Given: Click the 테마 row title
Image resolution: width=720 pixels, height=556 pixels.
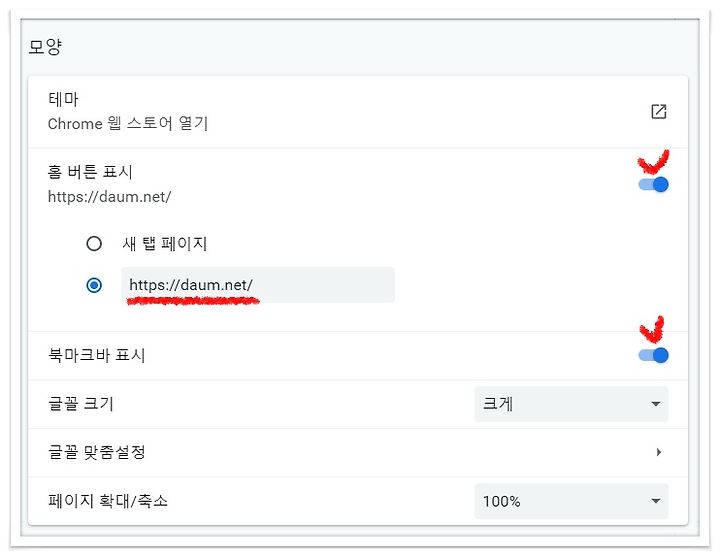Looking at the screenshot, I should click(63, 99).
